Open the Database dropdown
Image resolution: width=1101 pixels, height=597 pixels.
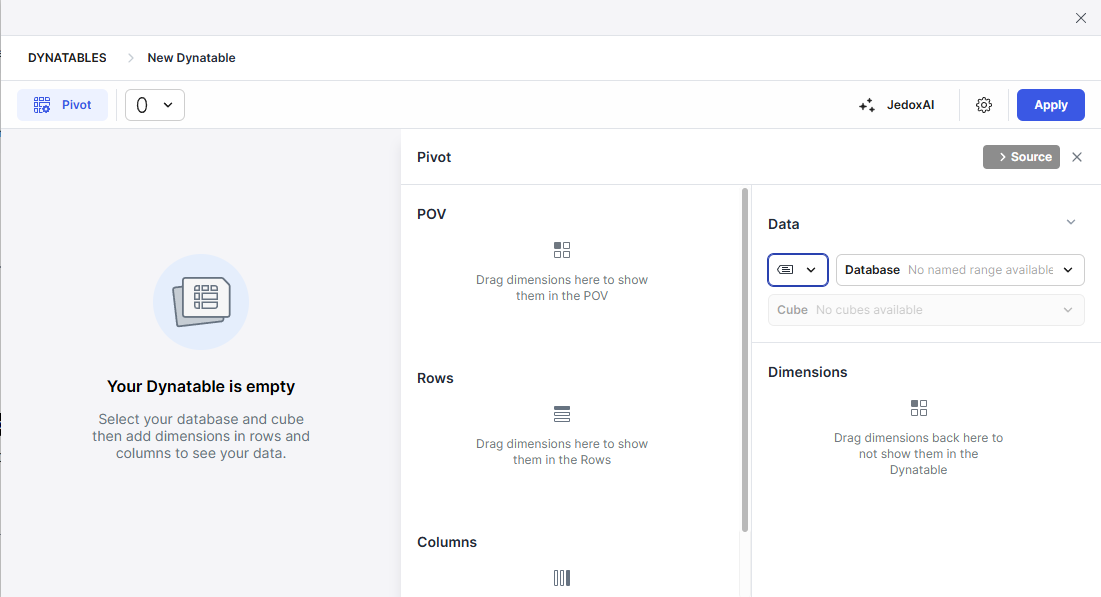960,270
